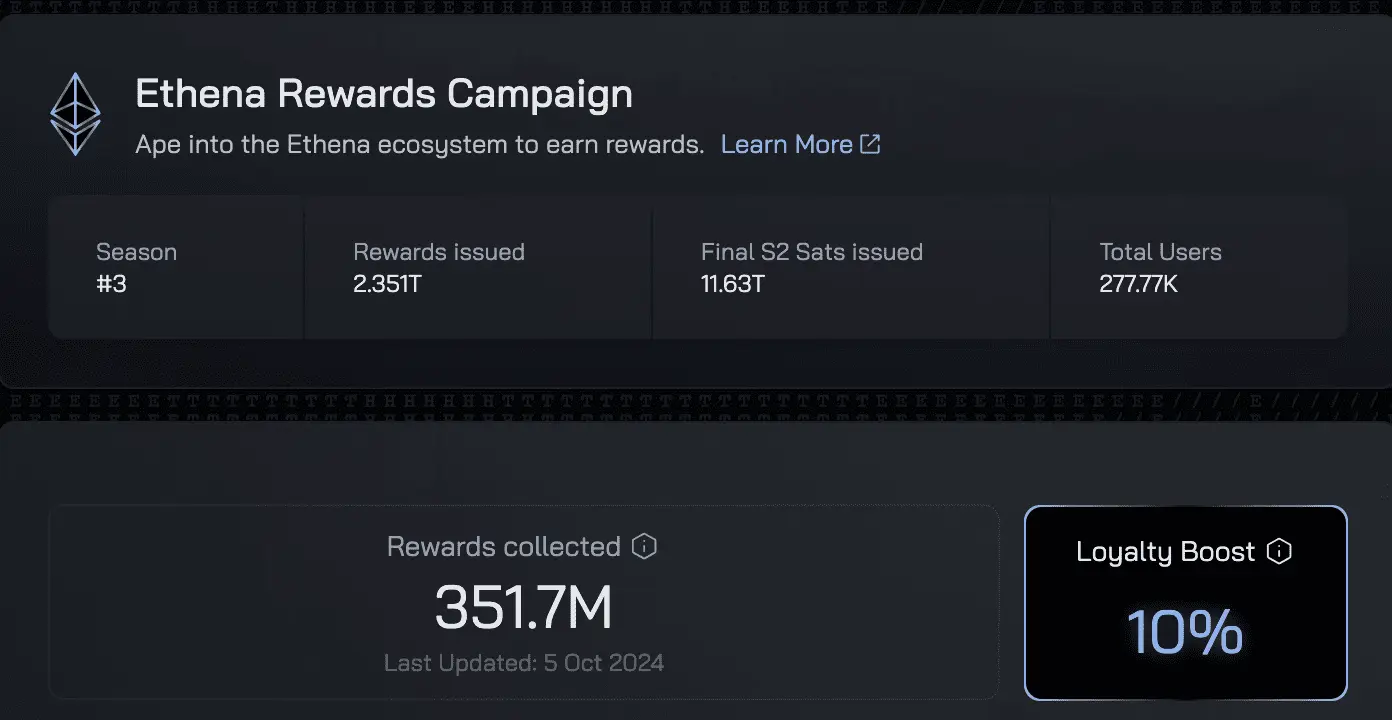The width and height of the screenshot is (1392, 720).
Task: Click the Rewards collected info icon
Action: coord(645,546)
